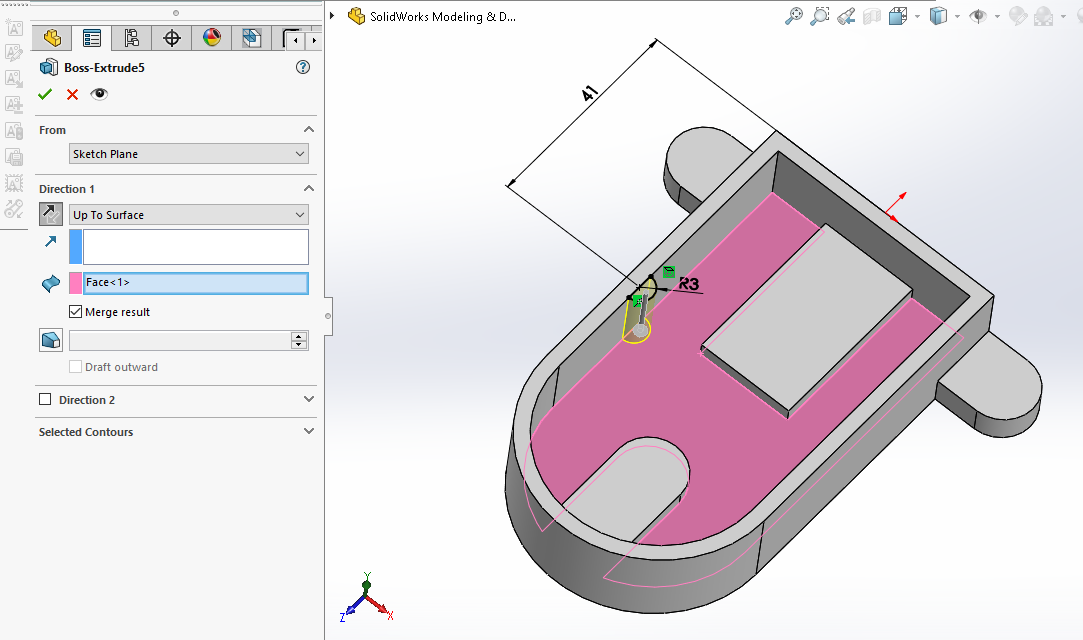Click the Previous View icon
This screenshot has height=640, width=1083.
[x=846, y=16]
